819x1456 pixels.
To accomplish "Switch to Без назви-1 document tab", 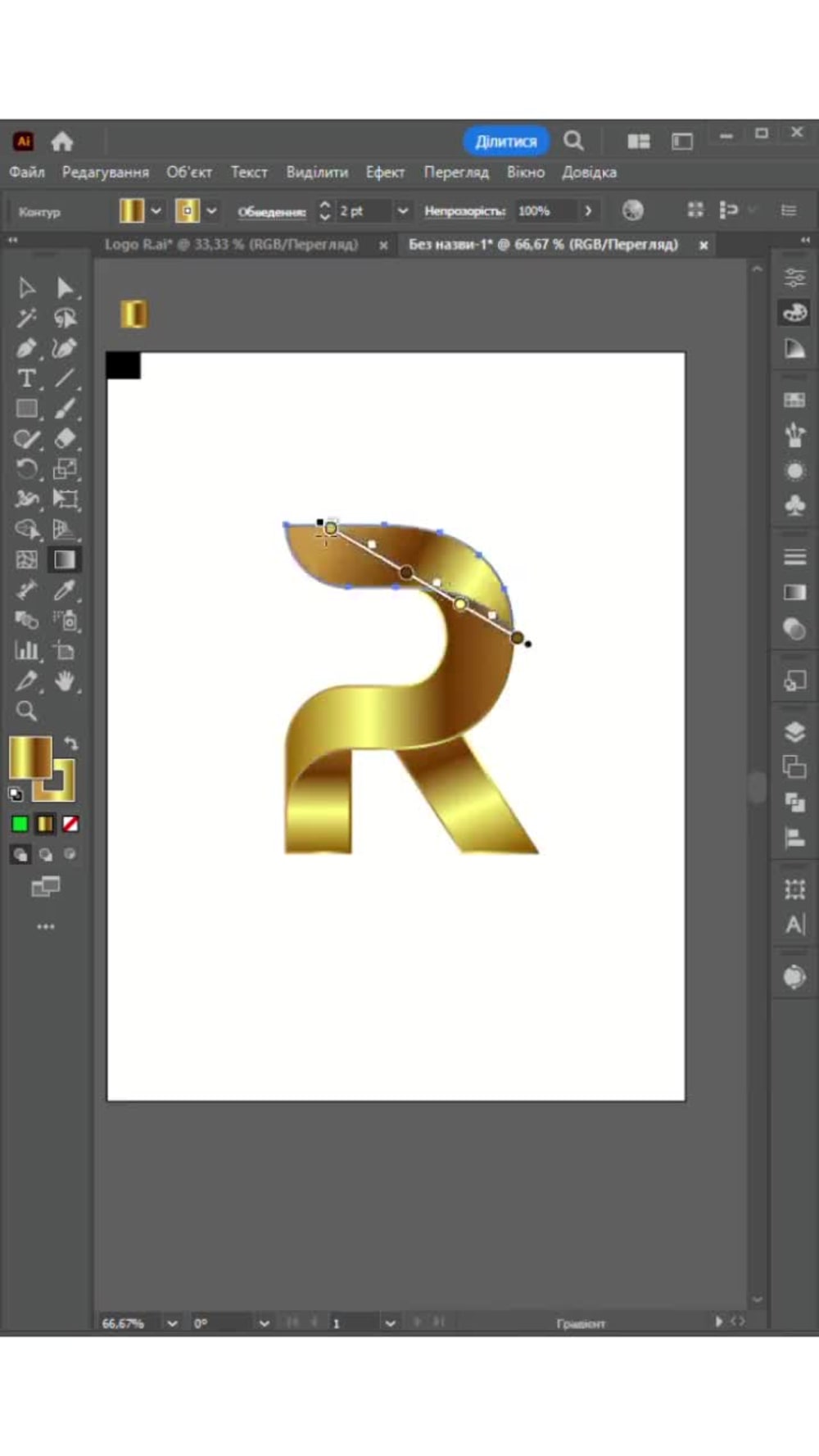I will [543, 244].
